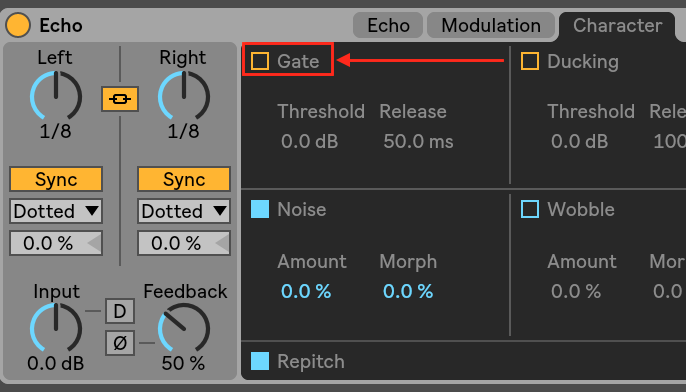This screenshot has height=392, width=686.
Task: Enable the Gate checkbox
Action: click(260, 61)
